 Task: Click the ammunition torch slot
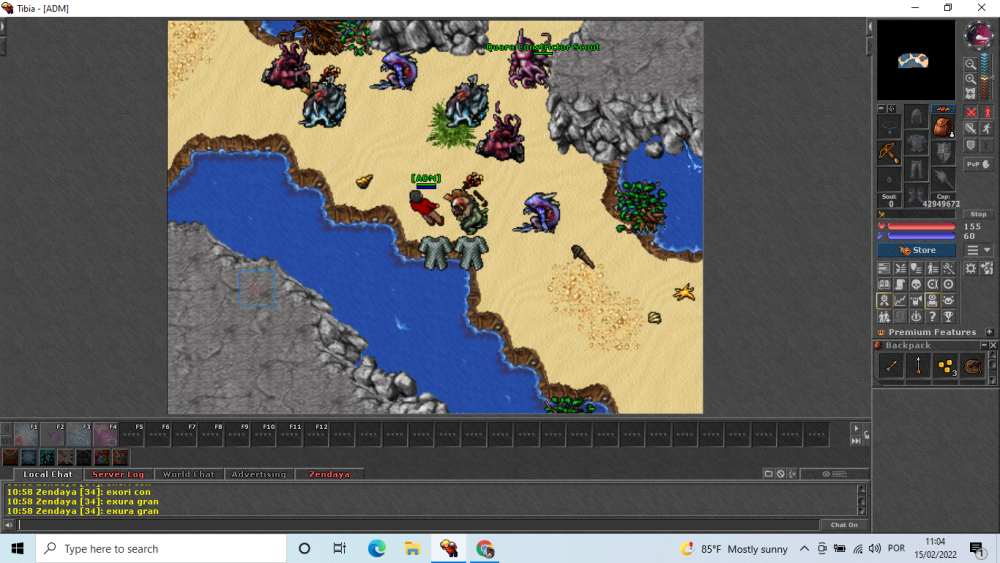[944, 179]
